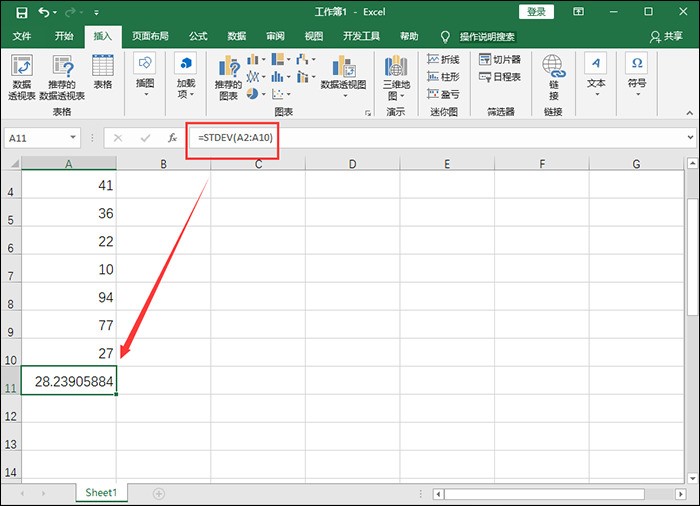
Task: Insert a 3D map (三维地图)
Action: 396,77
